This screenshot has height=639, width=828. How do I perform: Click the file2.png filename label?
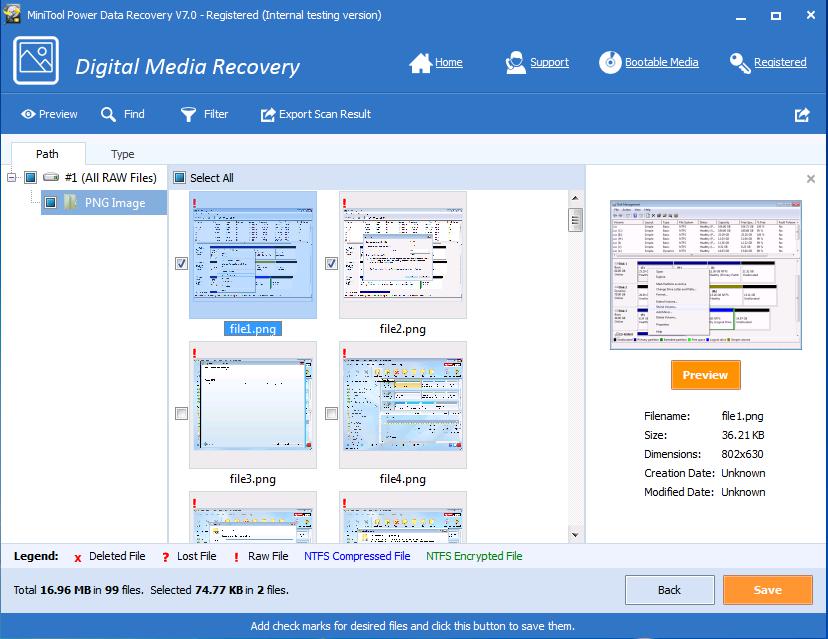403,328
